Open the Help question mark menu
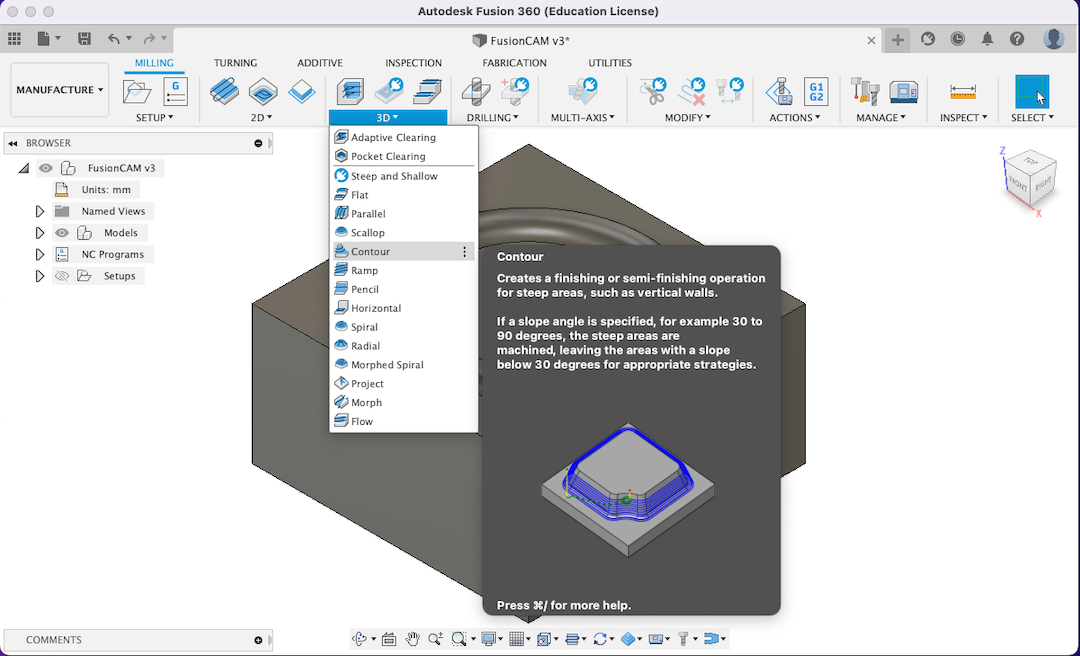 (1017, 39)
